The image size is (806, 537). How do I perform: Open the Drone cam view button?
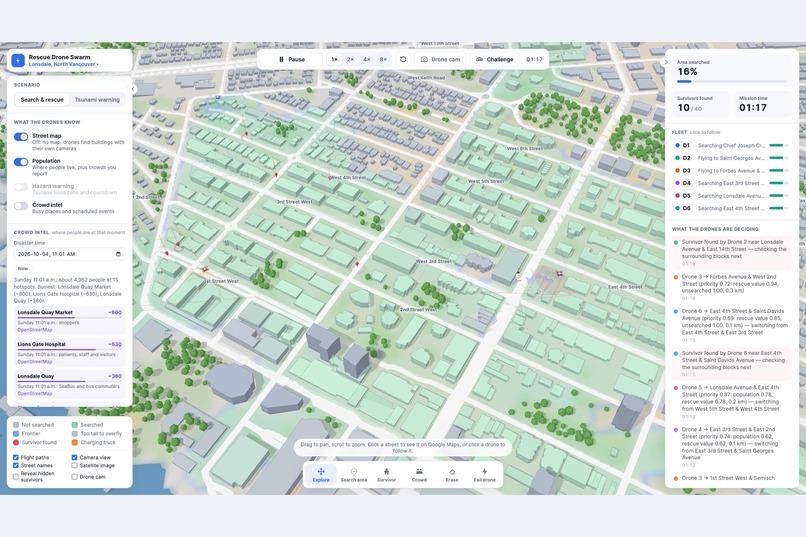(x=441, y=59)
